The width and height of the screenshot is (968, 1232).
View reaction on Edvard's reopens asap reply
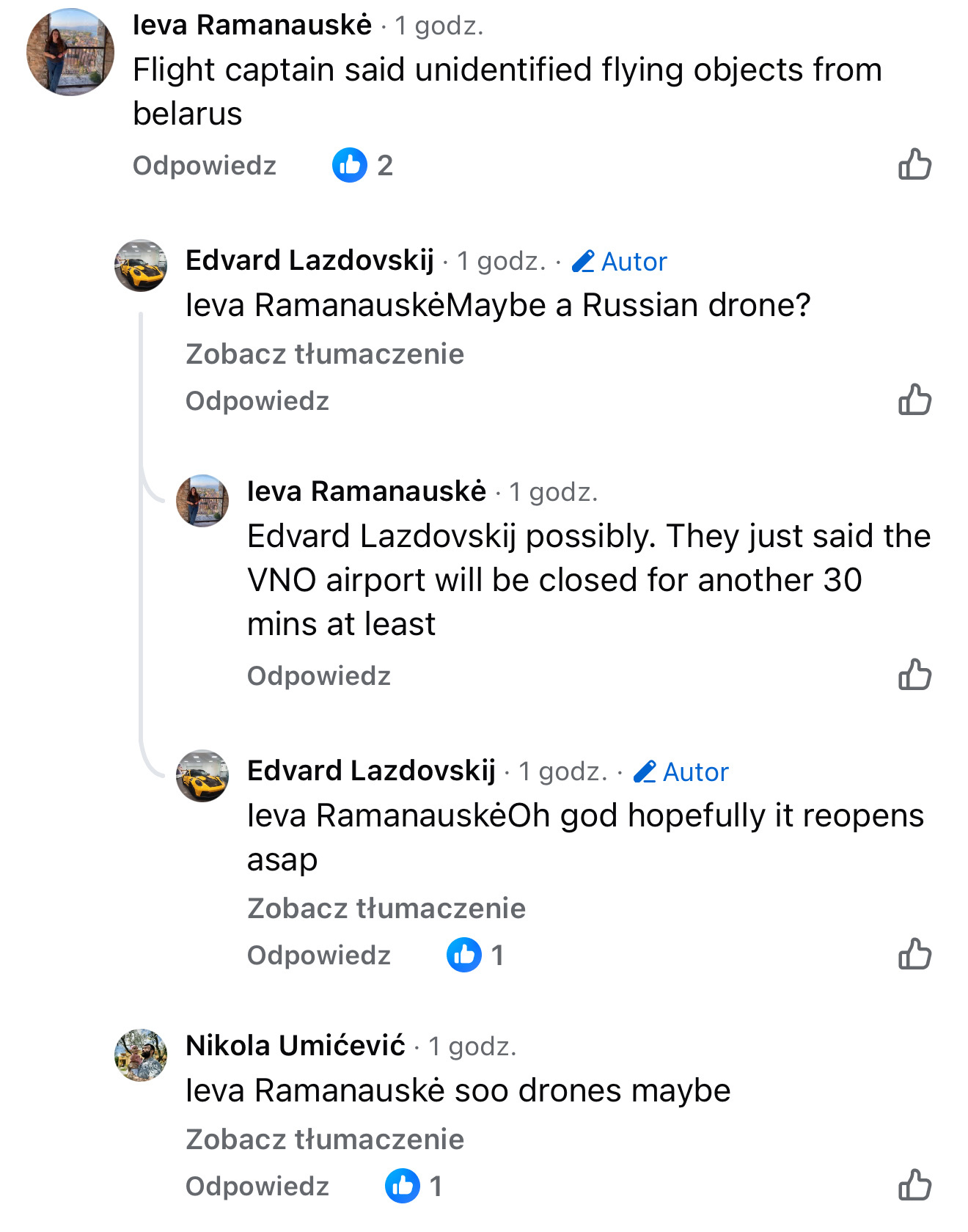pos(476,955)
